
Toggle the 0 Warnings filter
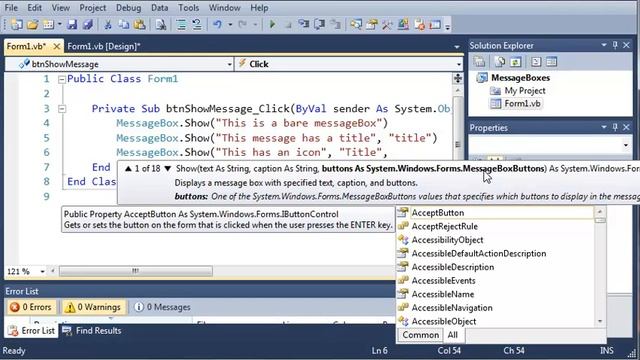pos(93,307)
